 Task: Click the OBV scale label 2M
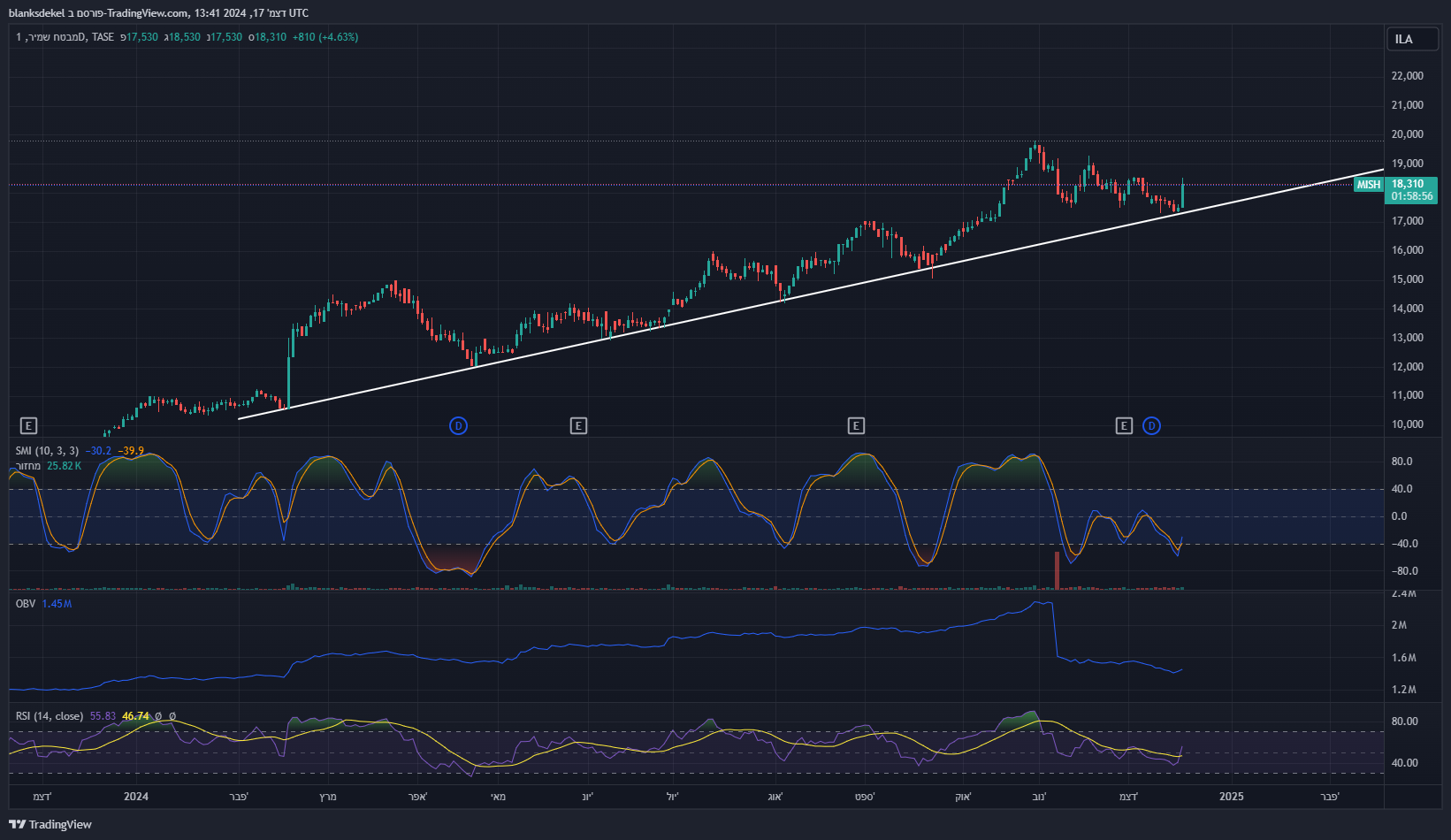(x=1399, y=625)
